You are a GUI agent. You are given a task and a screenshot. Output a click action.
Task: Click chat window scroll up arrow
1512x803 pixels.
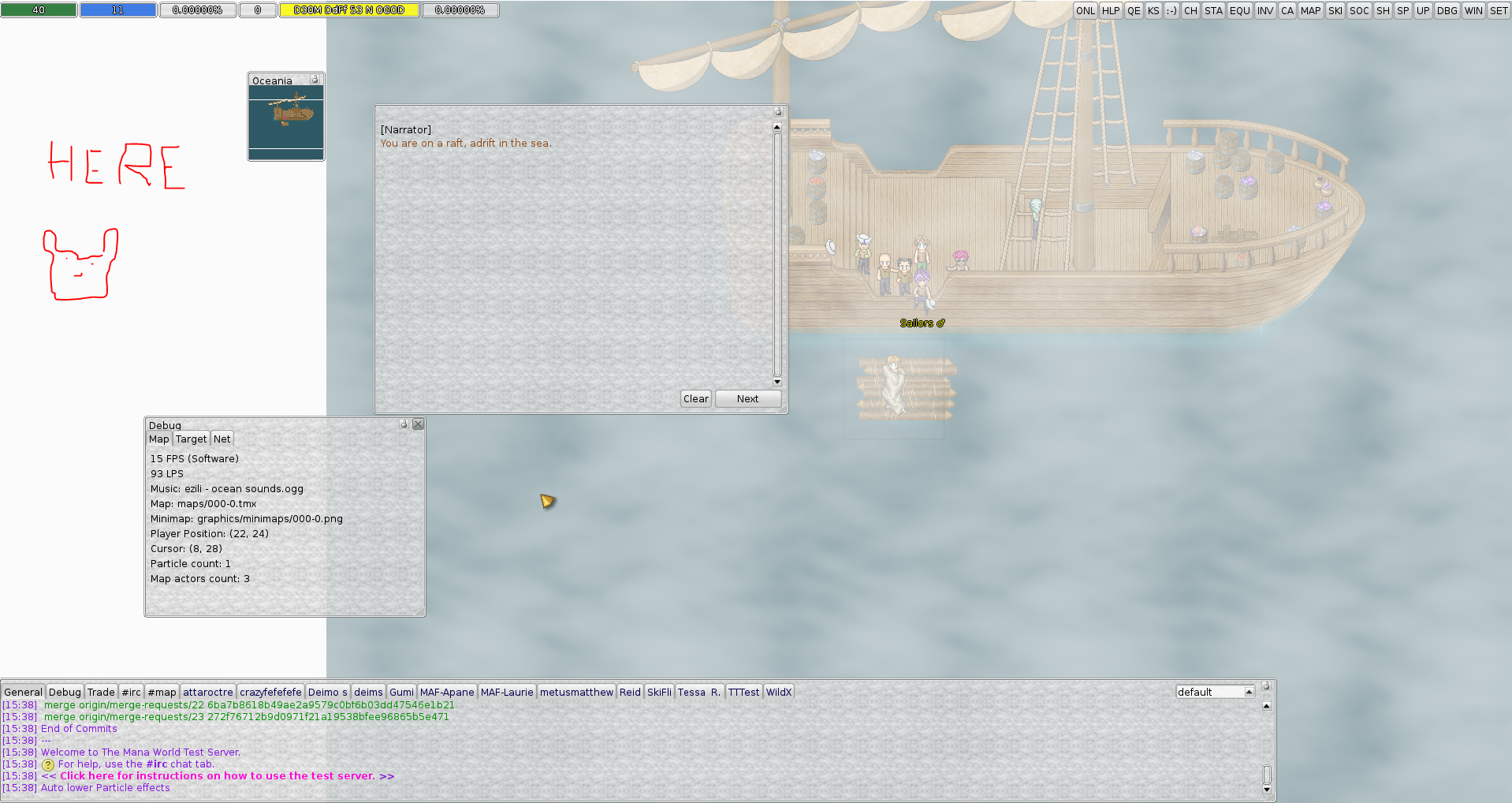1267,706
